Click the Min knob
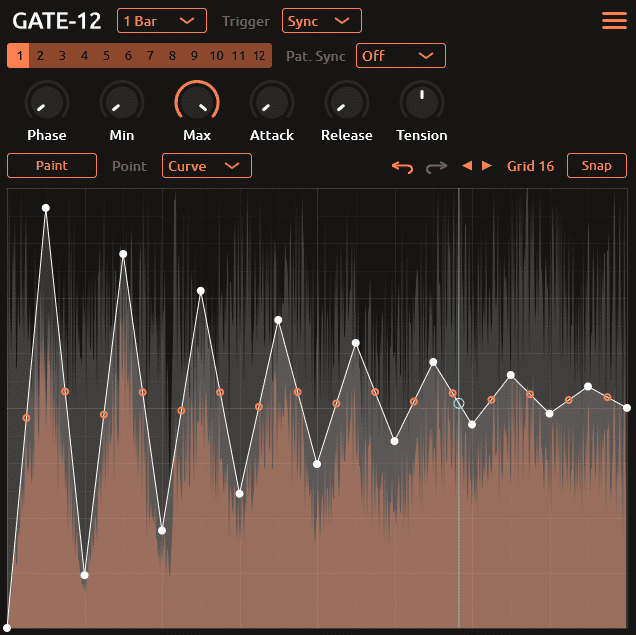Image resolution: width=636 pixels, height=635 pixels. [122, 102]
